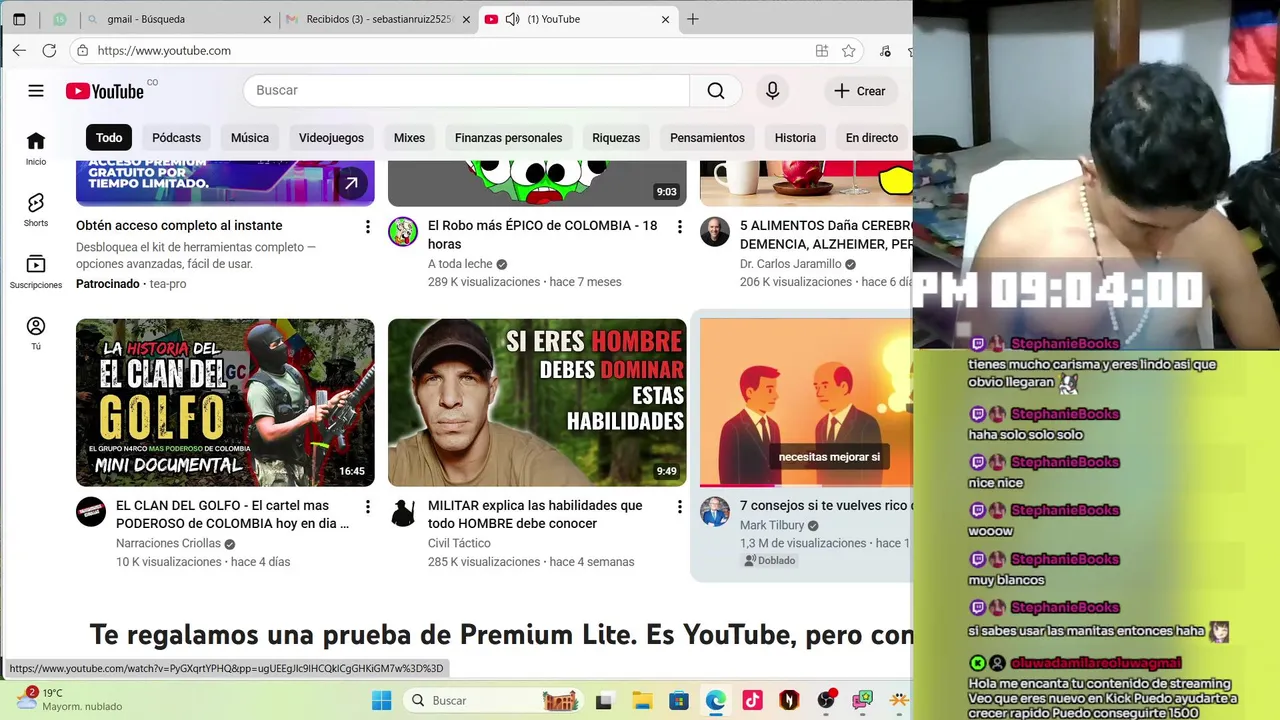
Task: Go back in the browser
Action: 19,50
